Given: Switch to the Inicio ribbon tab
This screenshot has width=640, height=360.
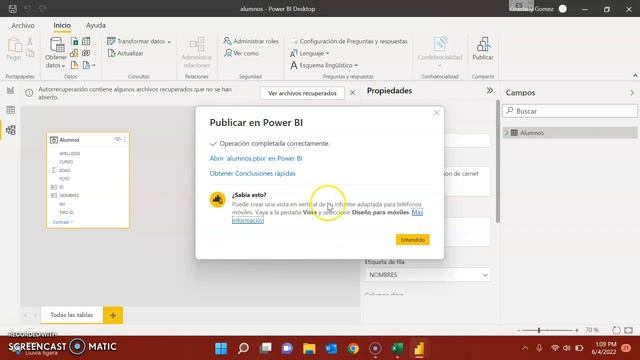Looking at the screenshot, I should (x=62, y=25).
